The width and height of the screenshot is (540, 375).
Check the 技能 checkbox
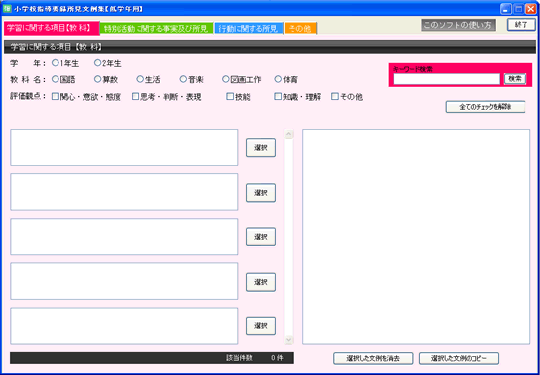[230, 97]
